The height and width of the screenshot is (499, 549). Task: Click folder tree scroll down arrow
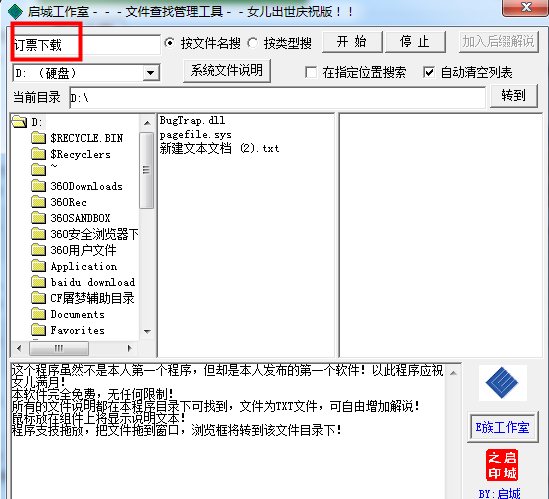(147, 331)
